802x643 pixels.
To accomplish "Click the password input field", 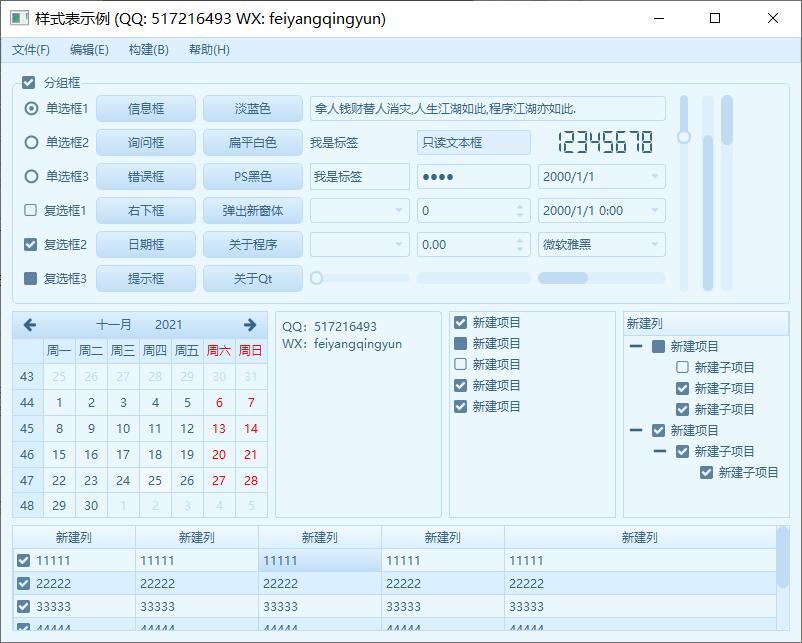I will coord(473,177).
